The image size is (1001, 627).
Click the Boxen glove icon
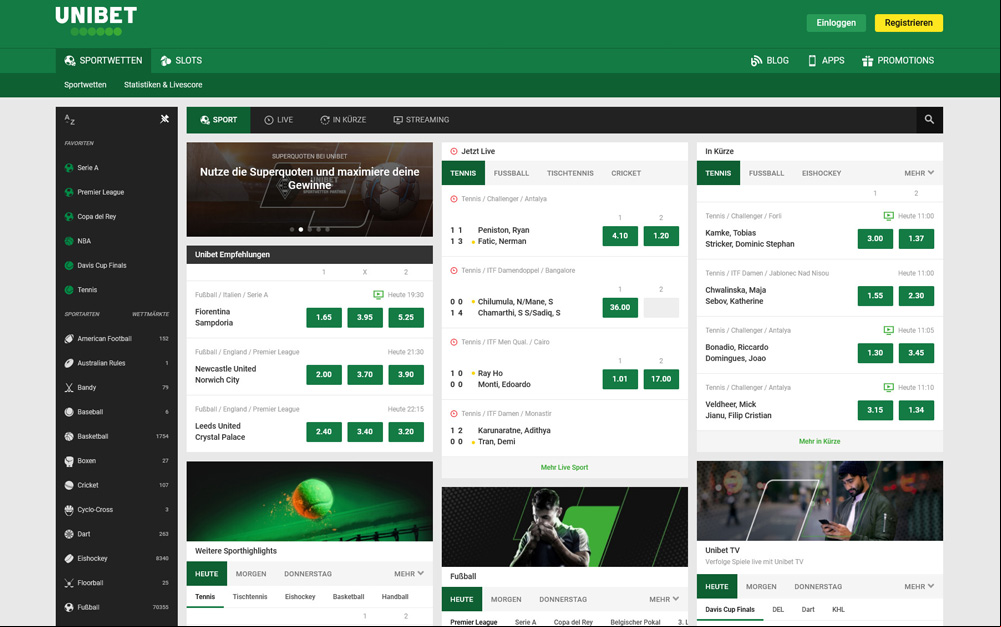coord(69,461)
